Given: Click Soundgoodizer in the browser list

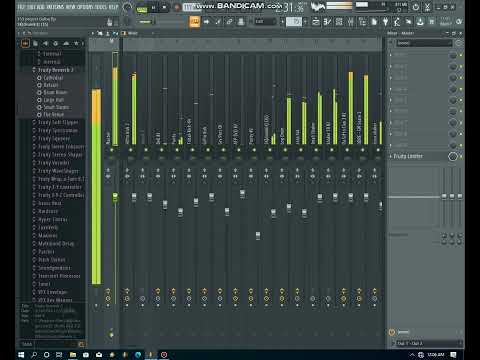Looking at the screenshot, I should coord(54,268).
